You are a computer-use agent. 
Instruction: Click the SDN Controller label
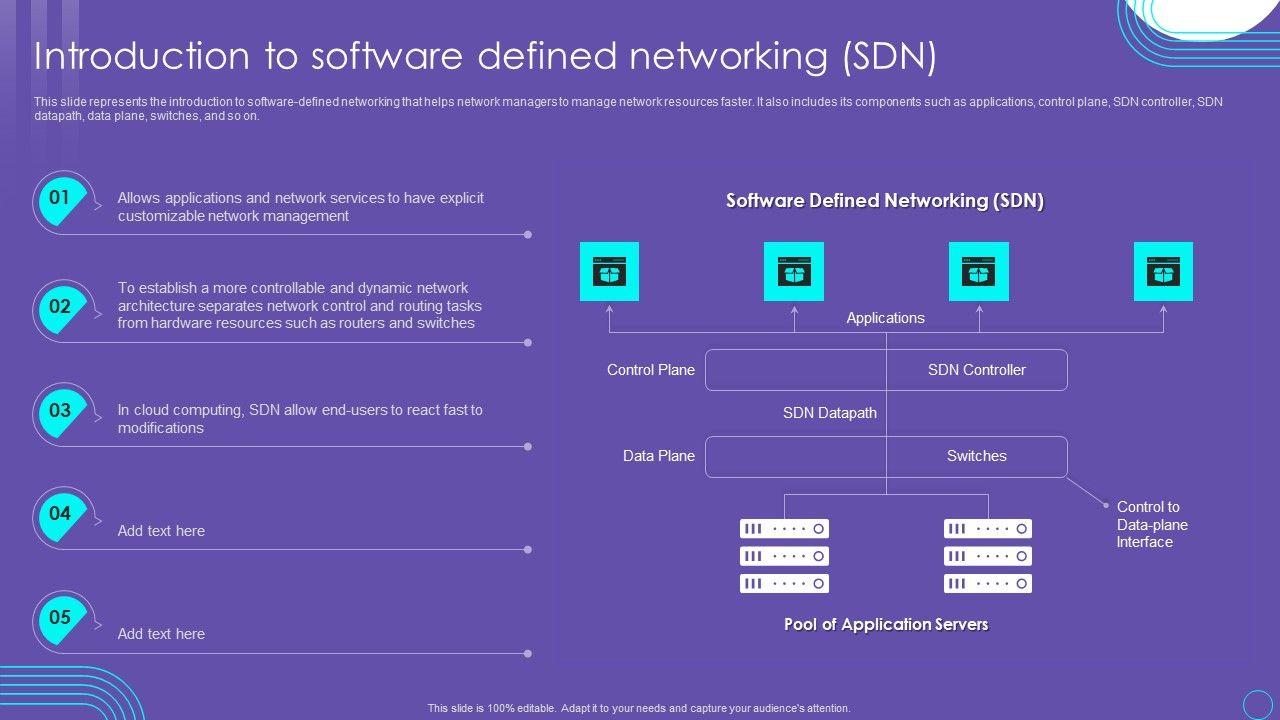tap(976, 370)
